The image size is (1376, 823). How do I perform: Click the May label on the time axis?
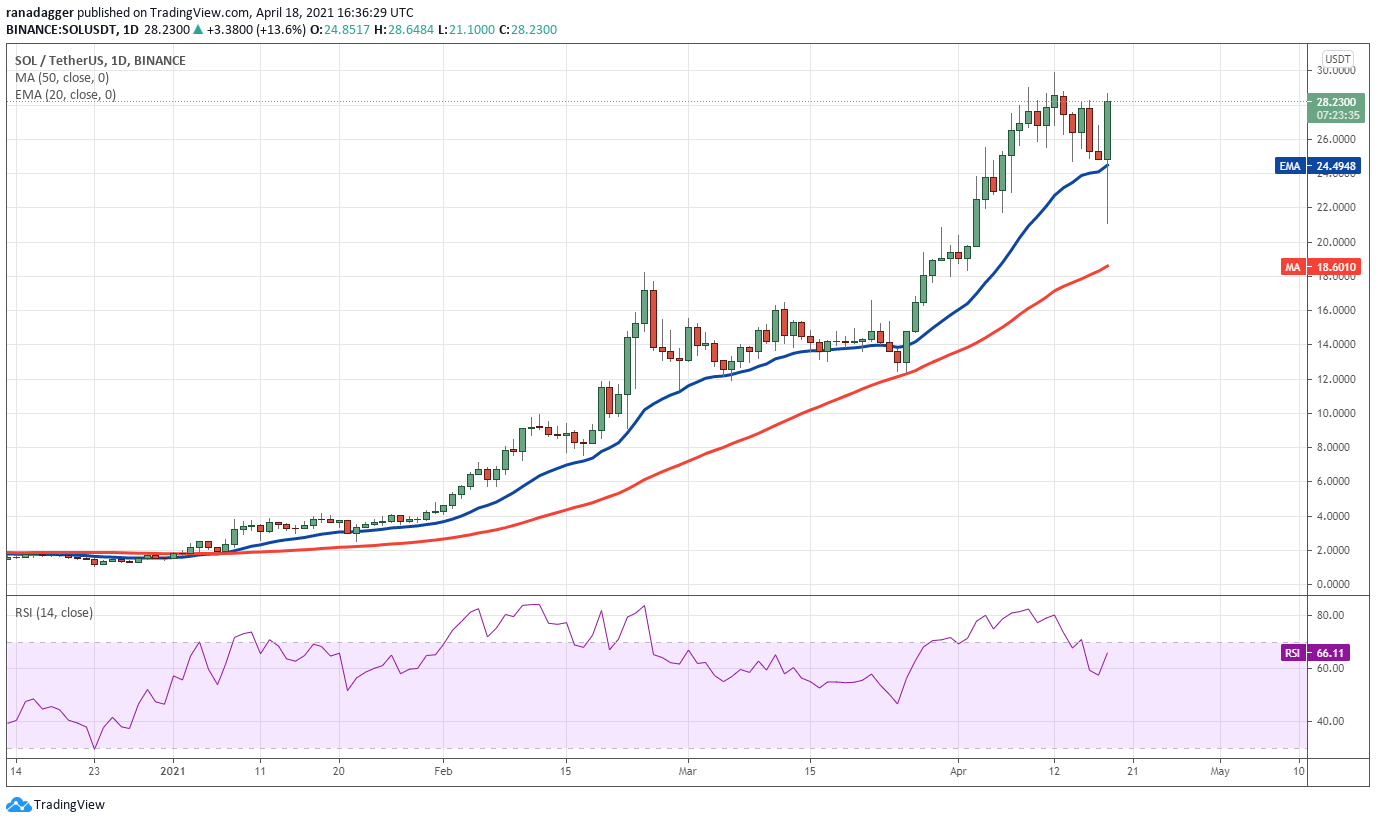pyautogui.click(x=1219, y=771)
